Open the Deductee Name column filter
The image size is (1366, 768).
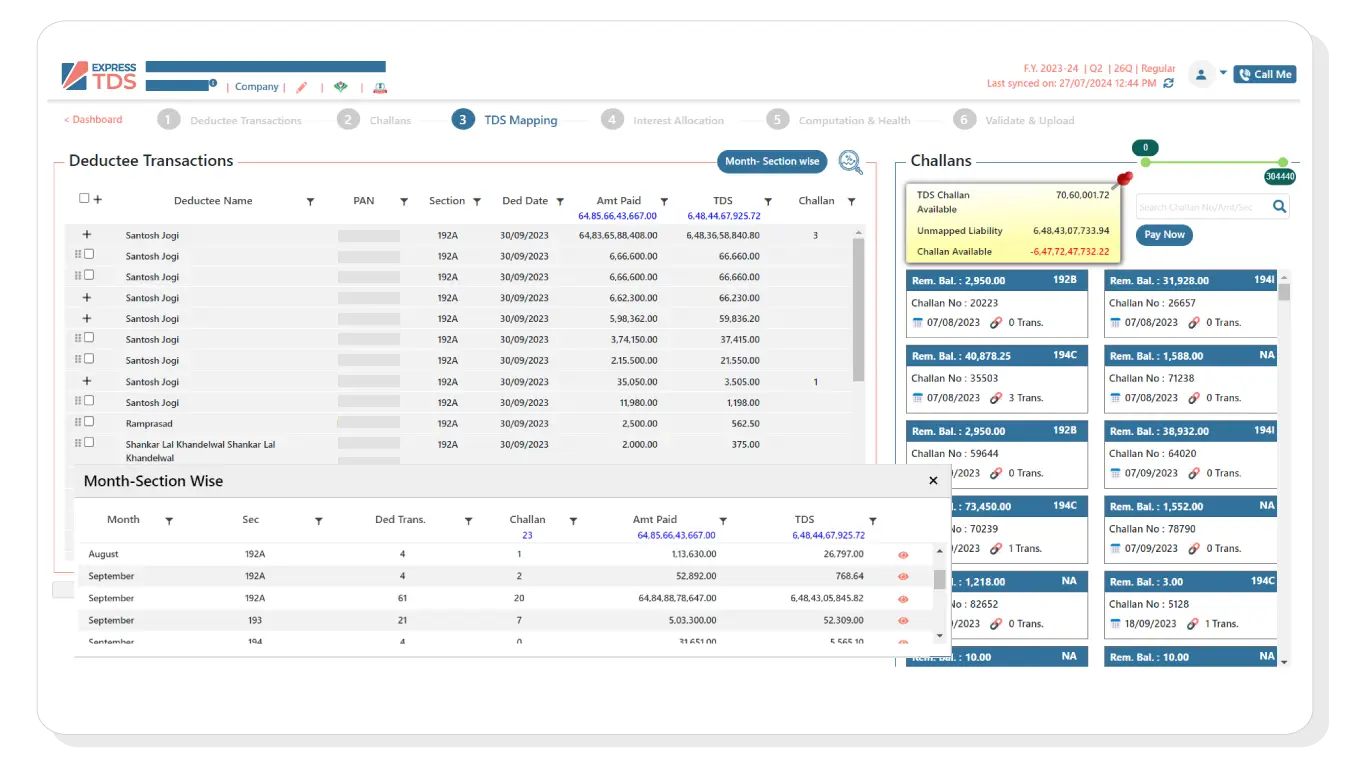click(310, 202)
